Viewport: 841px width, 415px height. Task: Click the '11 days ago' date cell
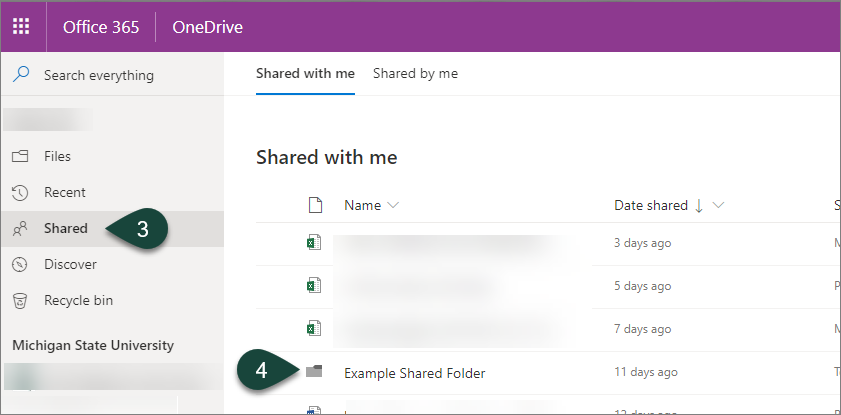[x=646, y=372]
